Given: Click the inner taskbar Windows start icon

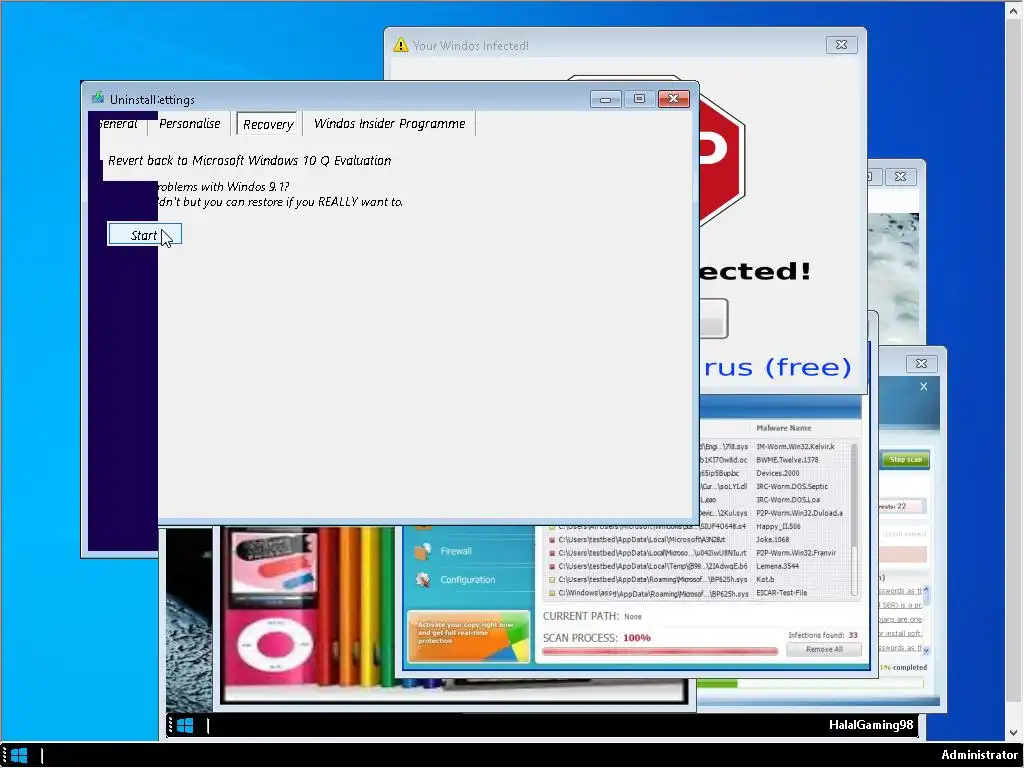Looking at the screenshot, I should [185, 725].
